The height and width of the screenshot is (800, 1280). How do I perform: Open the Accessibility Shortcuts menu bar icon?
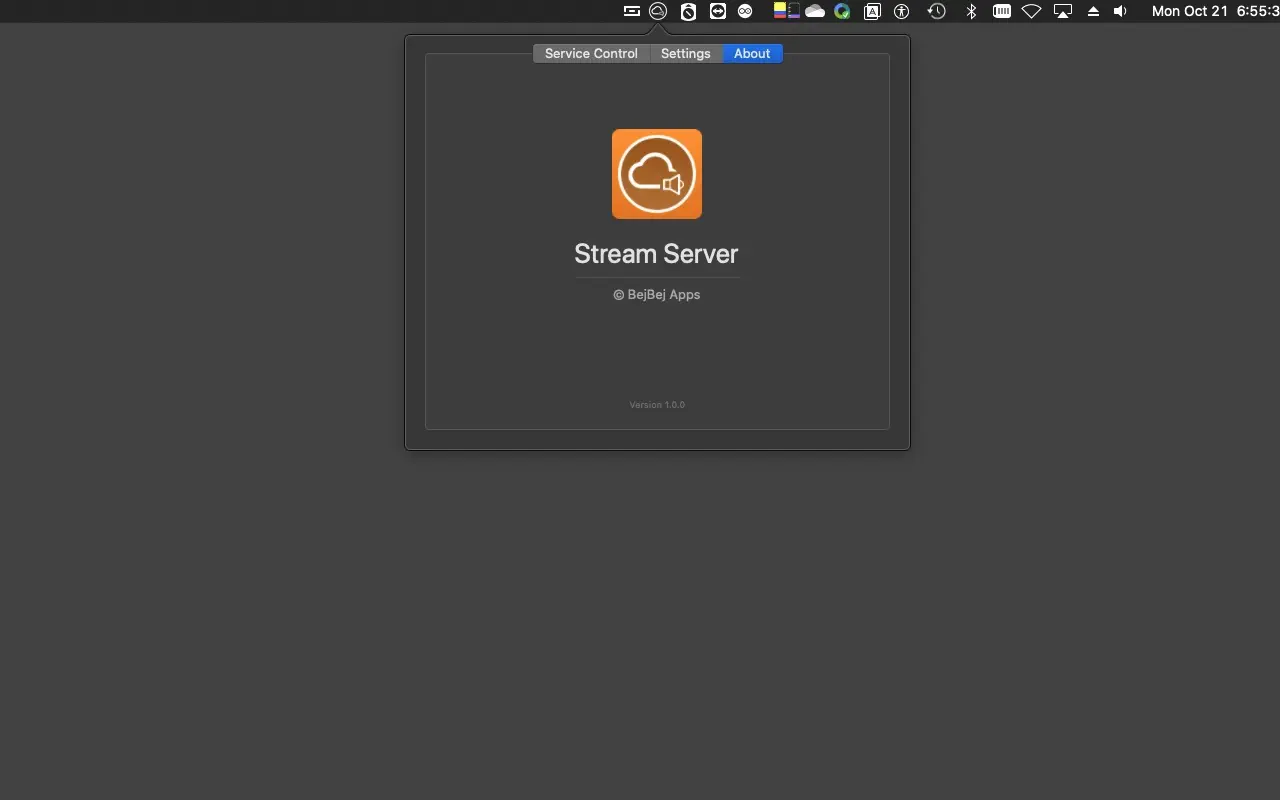pyautogui.click(x=901, y=11)
